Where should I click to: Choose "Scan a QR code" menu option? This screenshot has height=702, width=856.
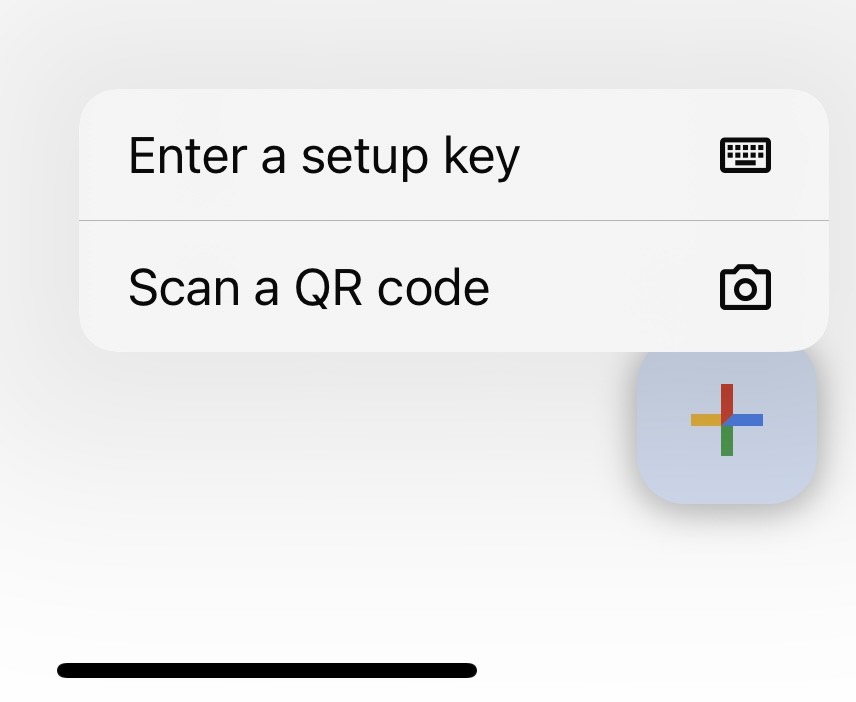click(x=454, y=287)
